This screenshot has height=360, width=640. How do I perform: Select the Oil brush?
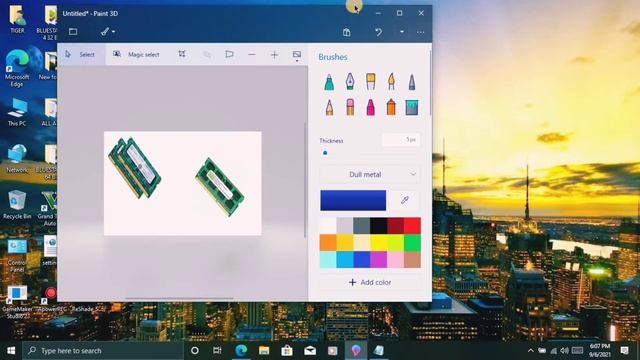coord(370,82)
